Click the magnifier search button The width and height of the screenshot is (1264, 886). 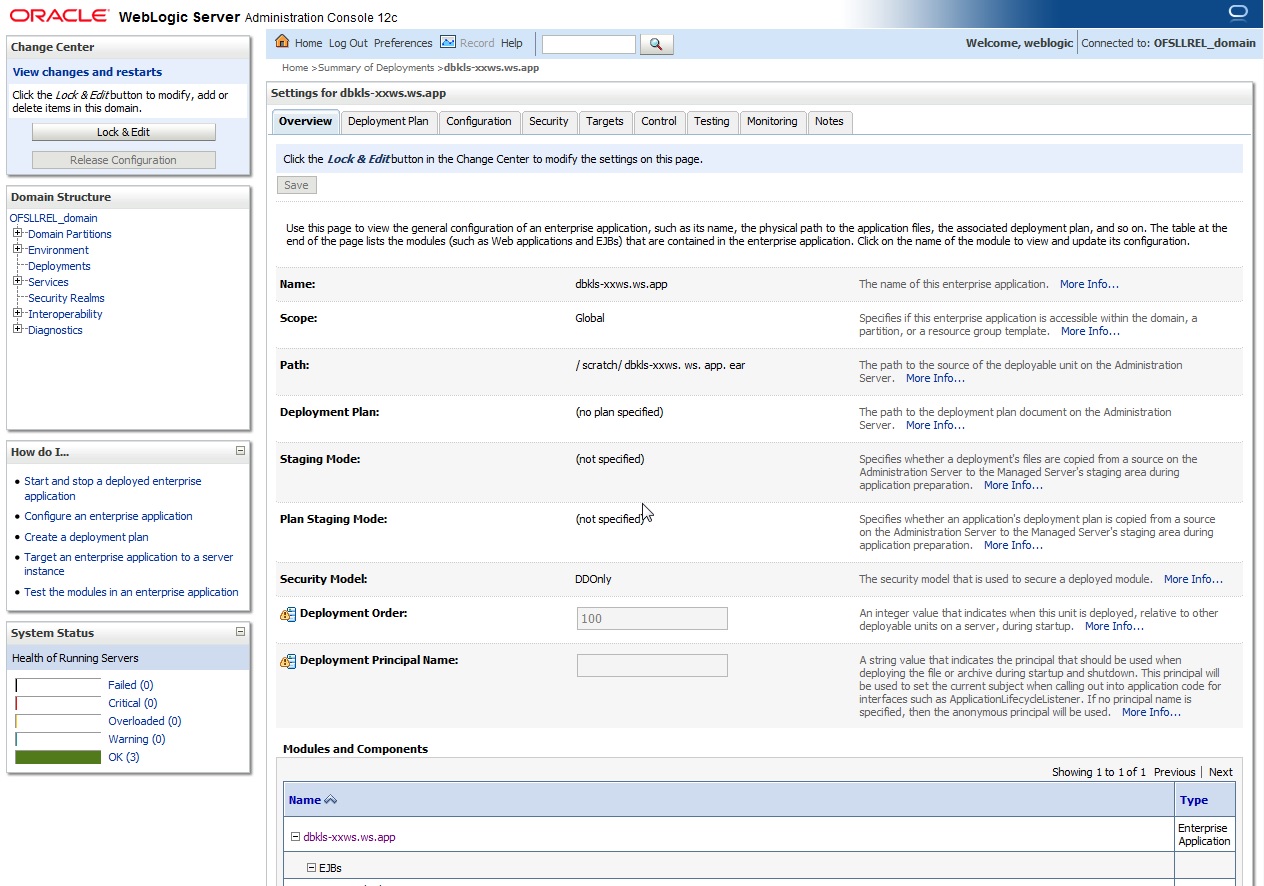(x=656, y=44)
